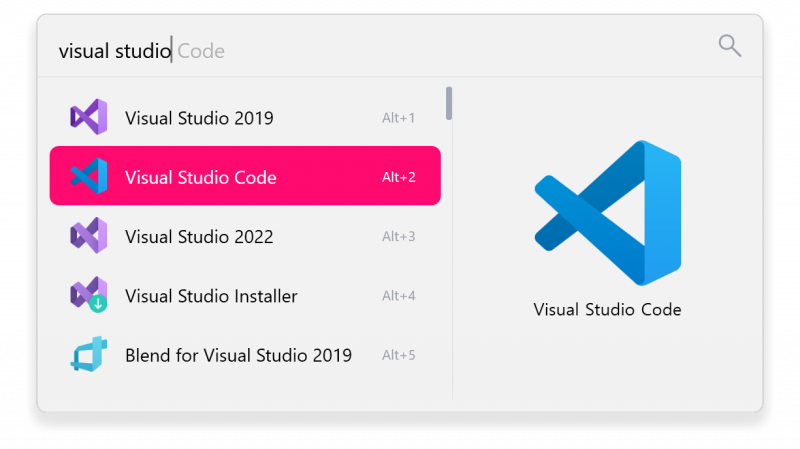Click the search magnifier icon
The height and width of the screenshot is (449, 800).
tap(730, 45)
